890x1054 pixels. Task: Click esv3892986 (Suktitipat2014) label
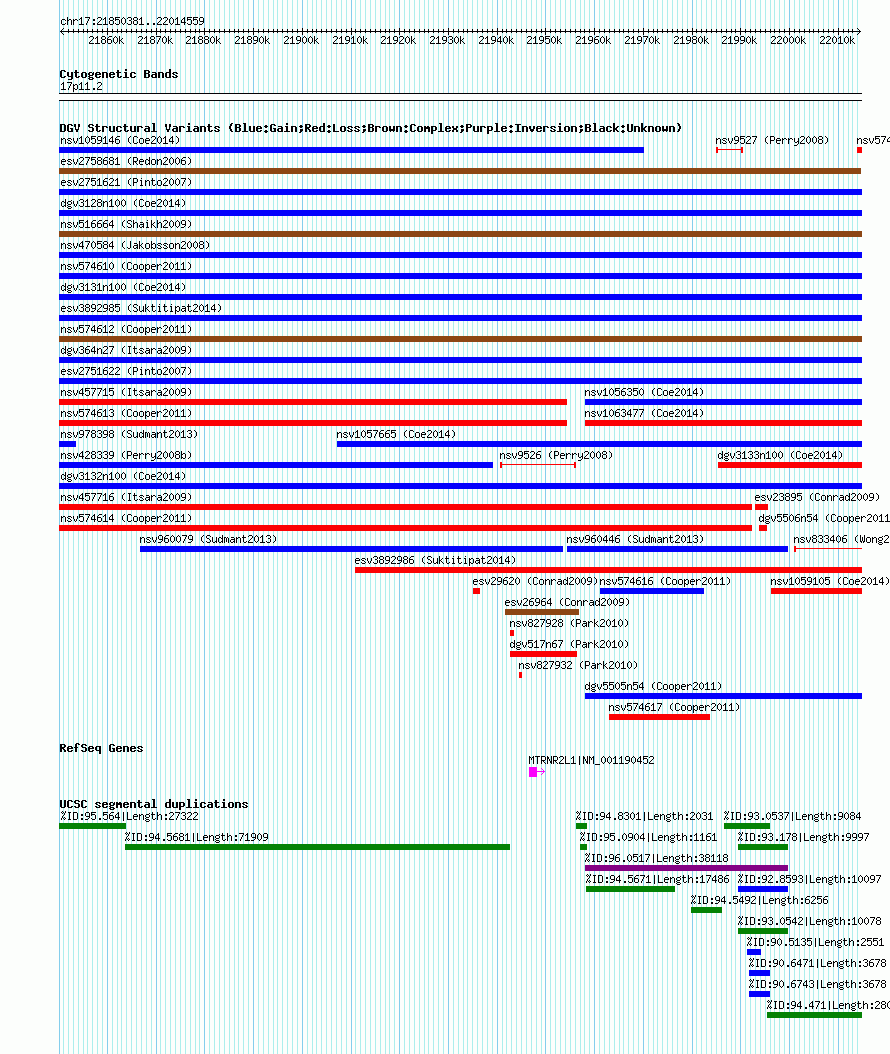pyautogui.click(x=435, y=560)
